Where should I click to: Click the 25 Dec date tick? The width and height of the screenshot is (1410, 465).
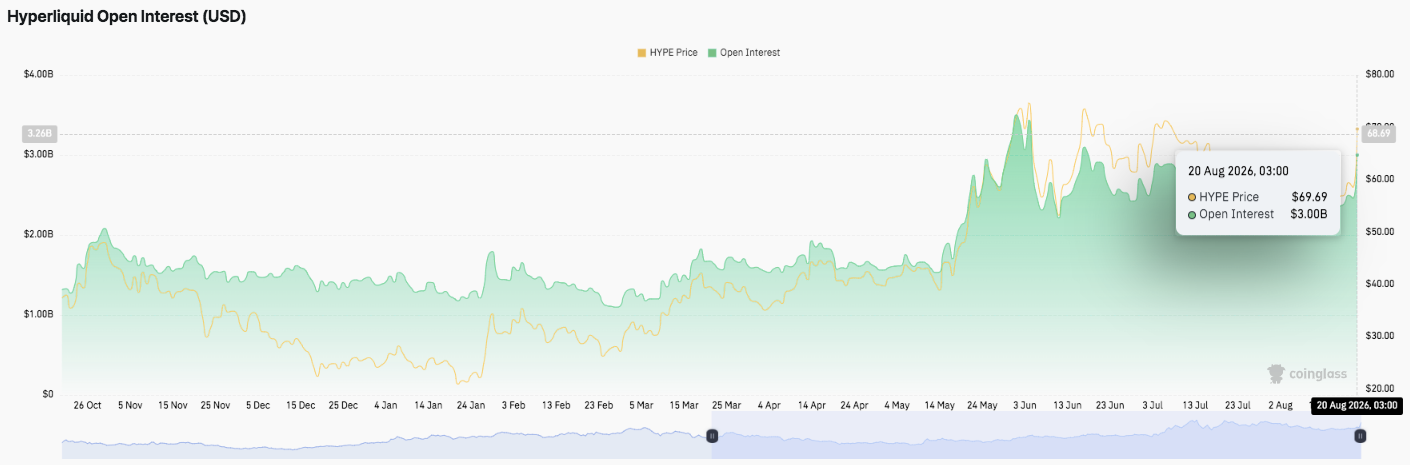tap(343, 405)
